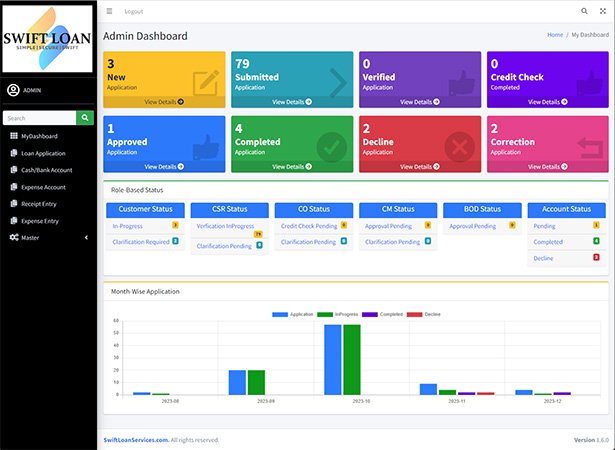Viewport: 615px width, 450px height.
Task: Type in the sidebar Search field
Action: [x=39, y=118]
